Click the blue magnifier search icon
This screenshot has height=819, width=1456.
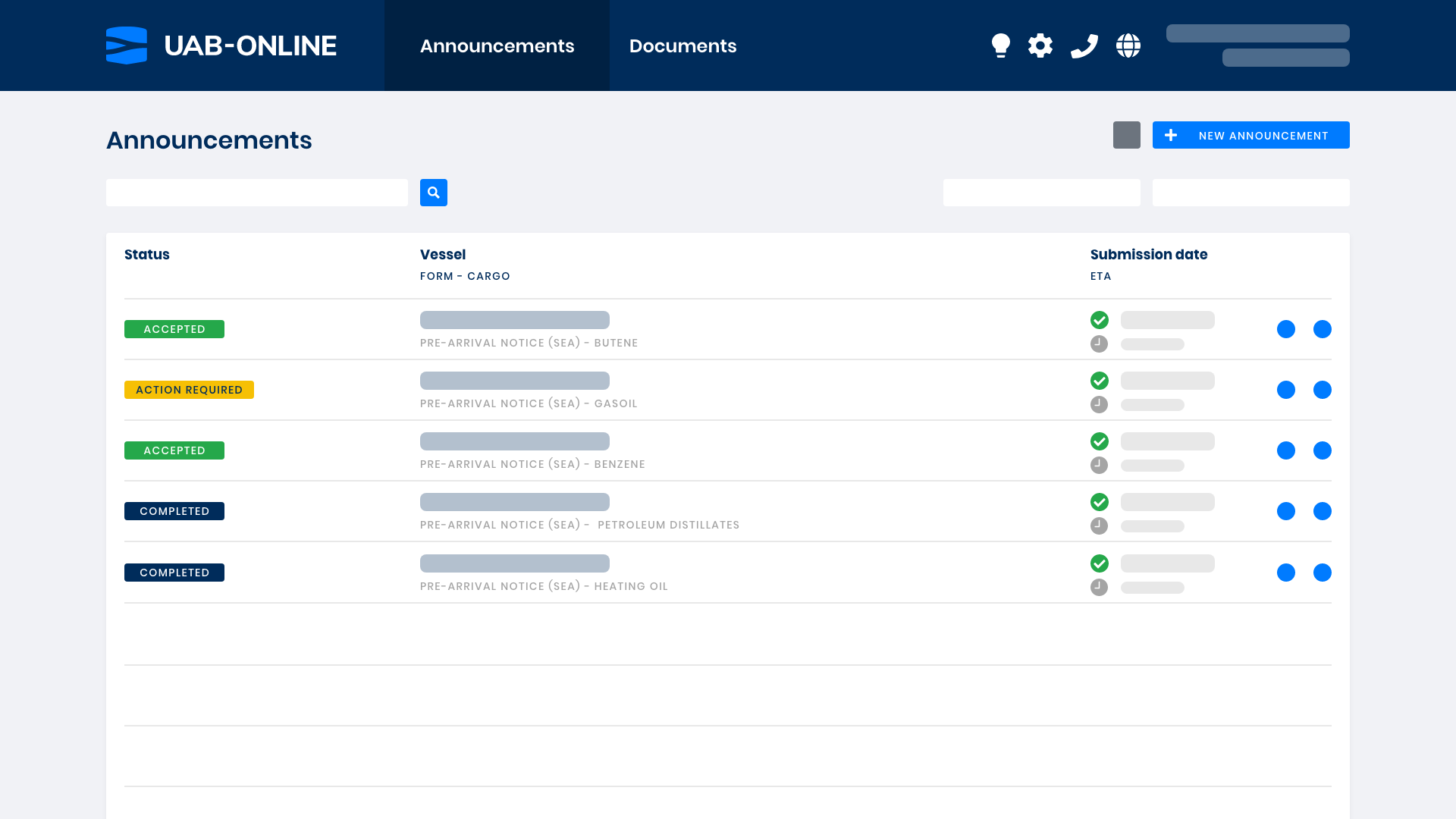click(x=434, y=193)
